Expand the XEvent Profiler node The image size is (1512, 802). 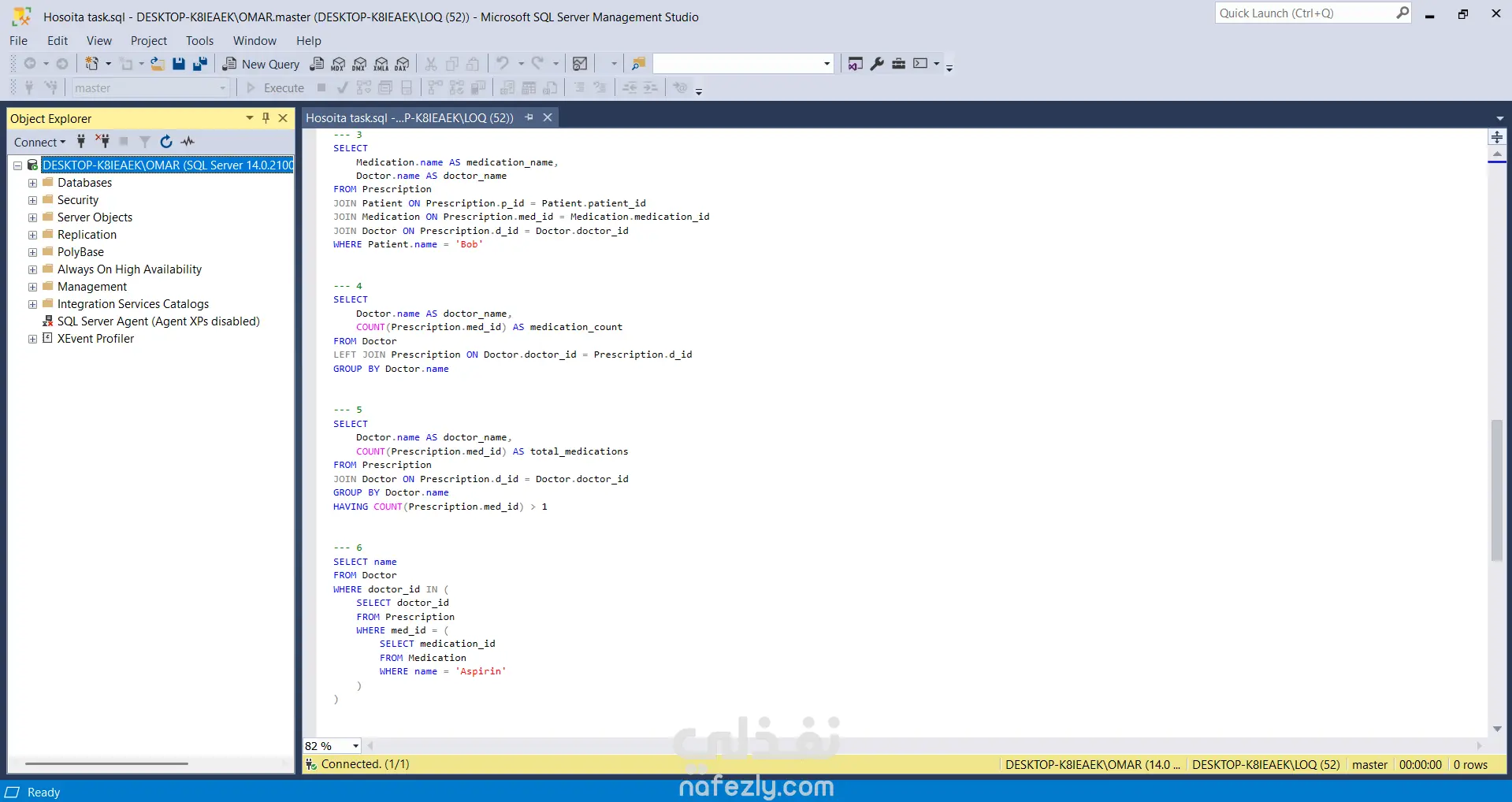coord(32,339)
